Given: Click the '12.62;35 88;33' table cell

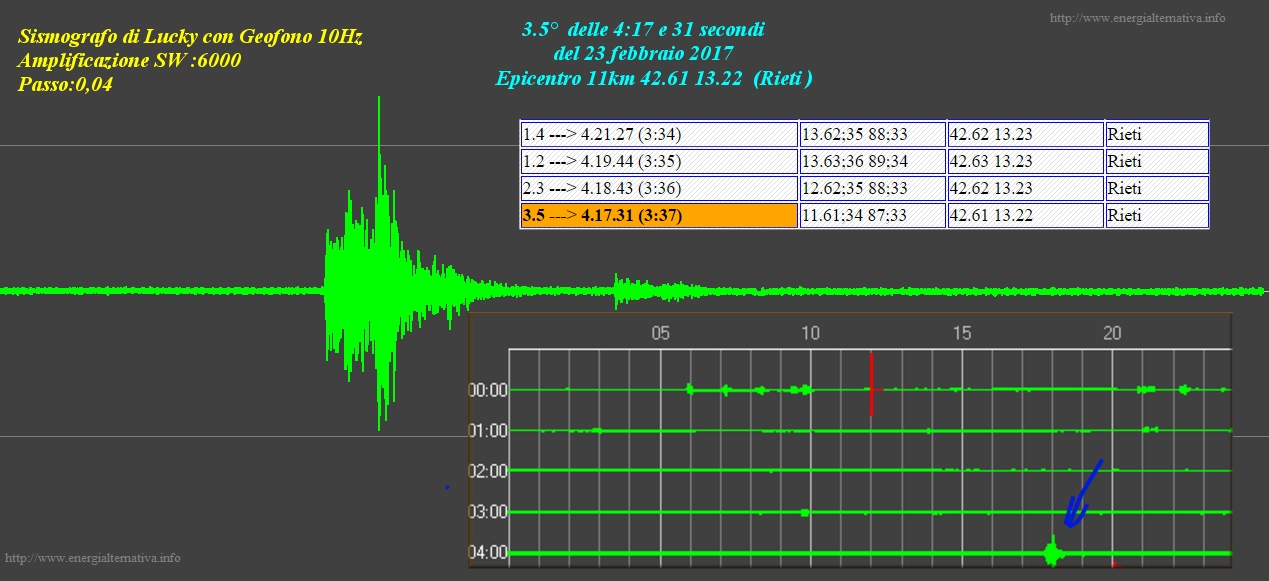Looking at the screenshot, I should tap(873, 188).
